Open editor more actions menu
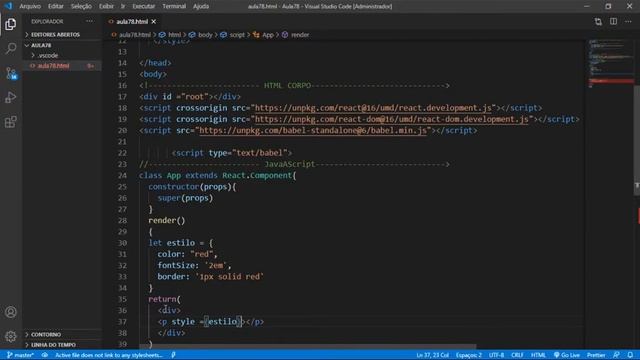 click(628, 22)
